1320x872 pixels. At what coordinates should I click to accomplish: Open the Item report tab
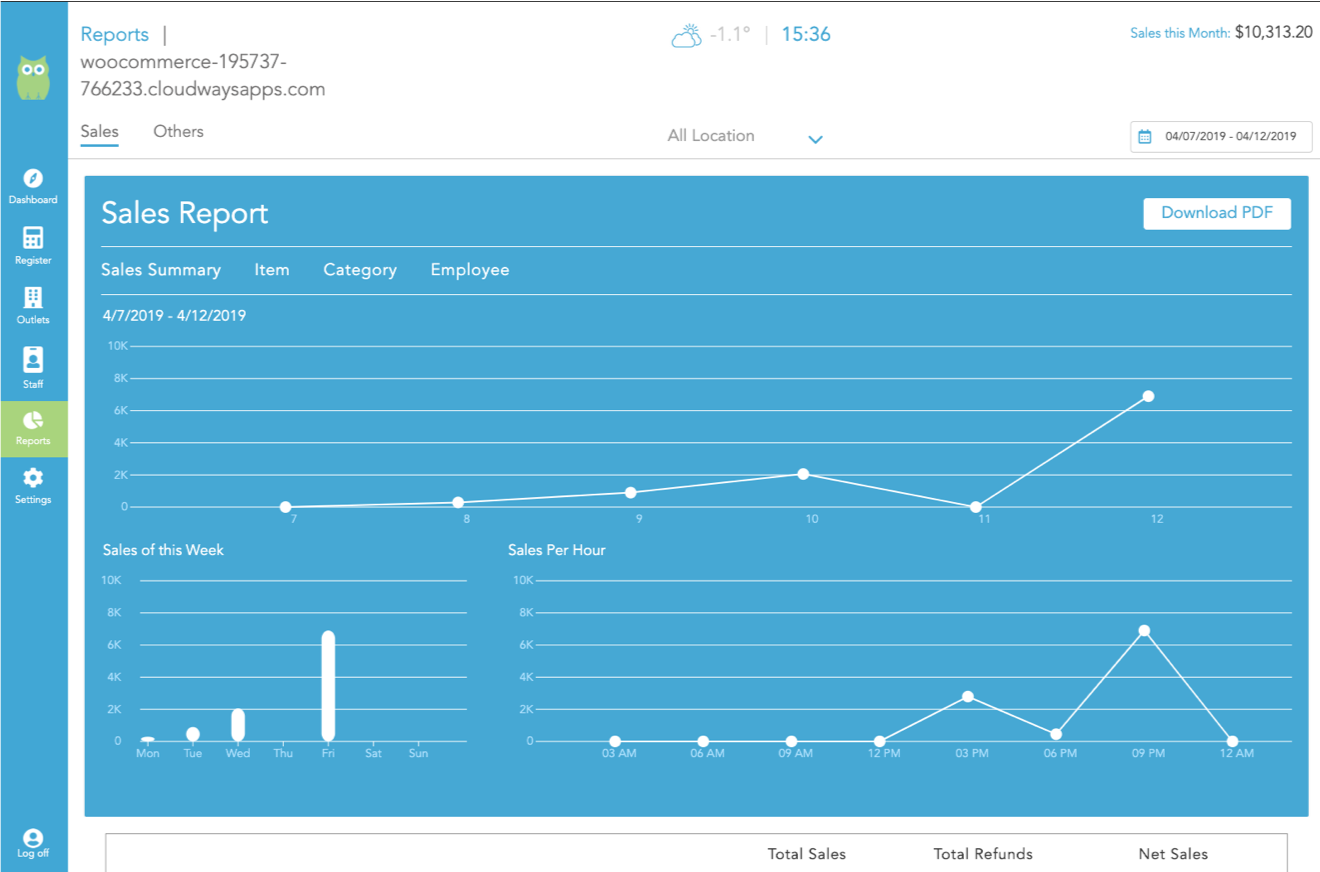click(272, 270)
